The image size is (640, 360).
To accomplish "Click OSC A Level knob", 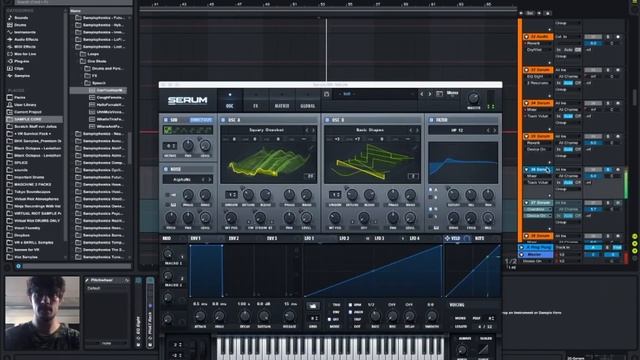I will coord(306,218).
